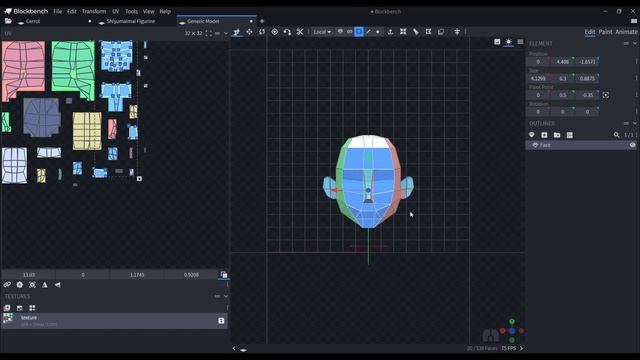Click UV mirror horizontally icon
Viewport: 640px width, 360px height.
tap(45, 285)
